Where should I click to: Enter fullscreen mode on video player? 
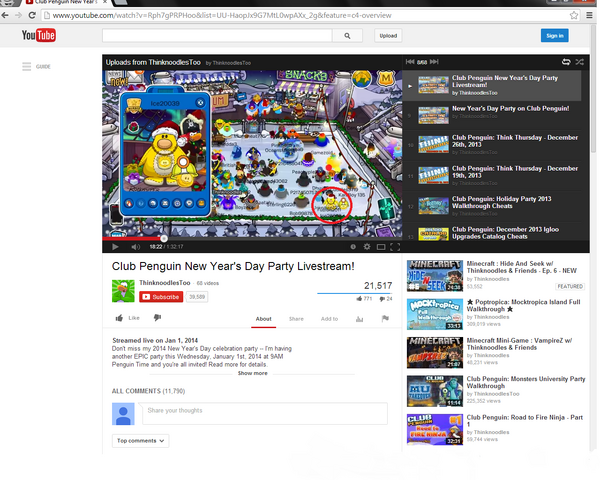tap(395, 247)
